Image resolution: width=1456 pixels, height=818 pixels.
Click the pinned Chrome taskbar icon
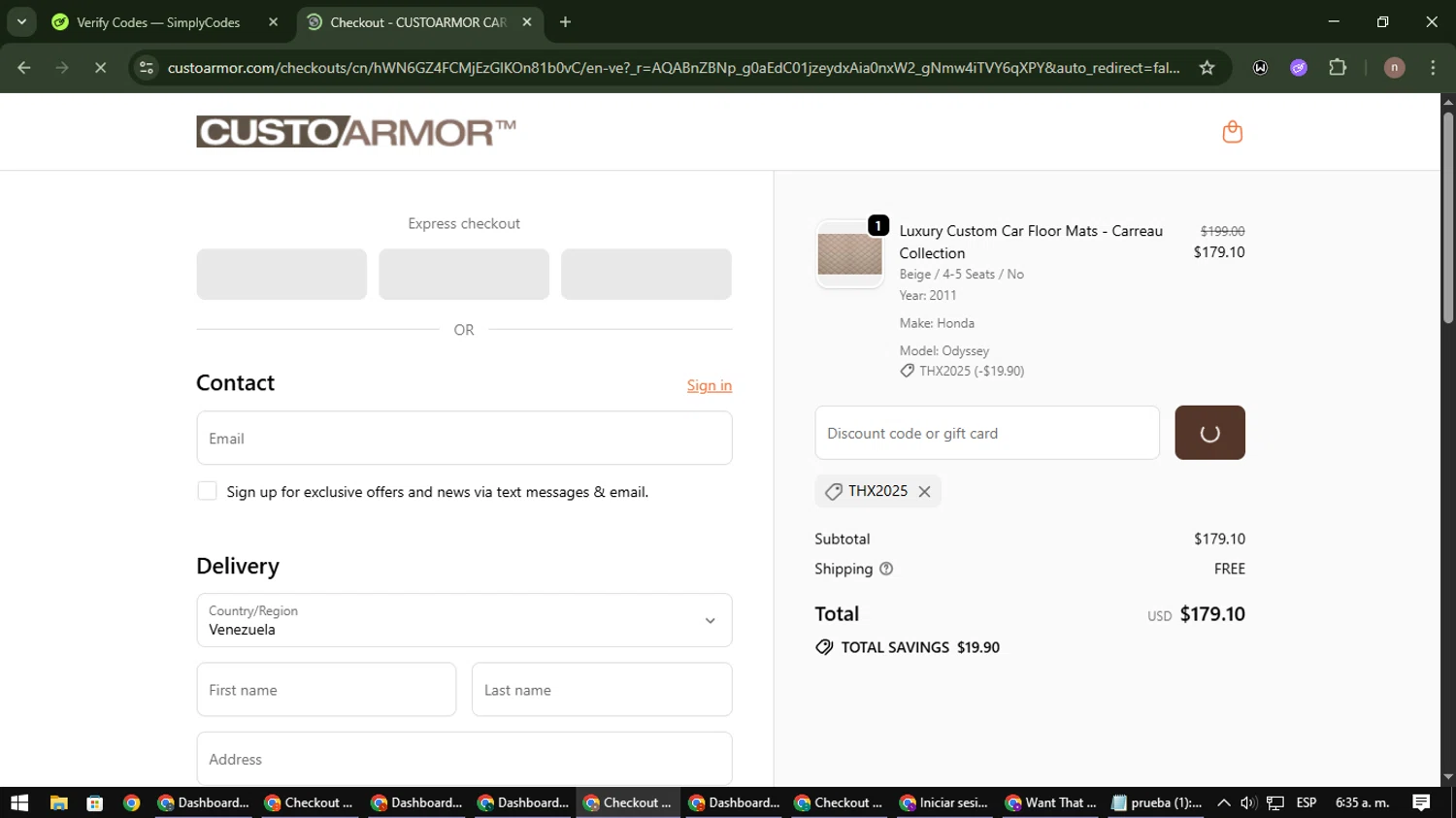(x=131, y=802)
